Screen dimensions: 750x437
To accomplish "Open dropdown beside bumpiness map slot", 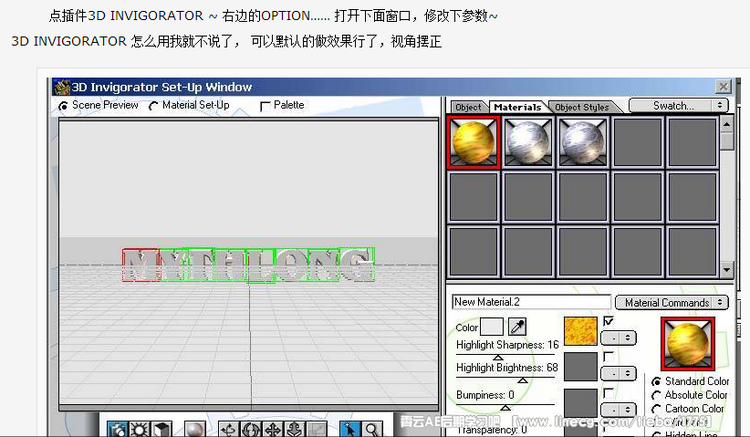I will (618, 410).
